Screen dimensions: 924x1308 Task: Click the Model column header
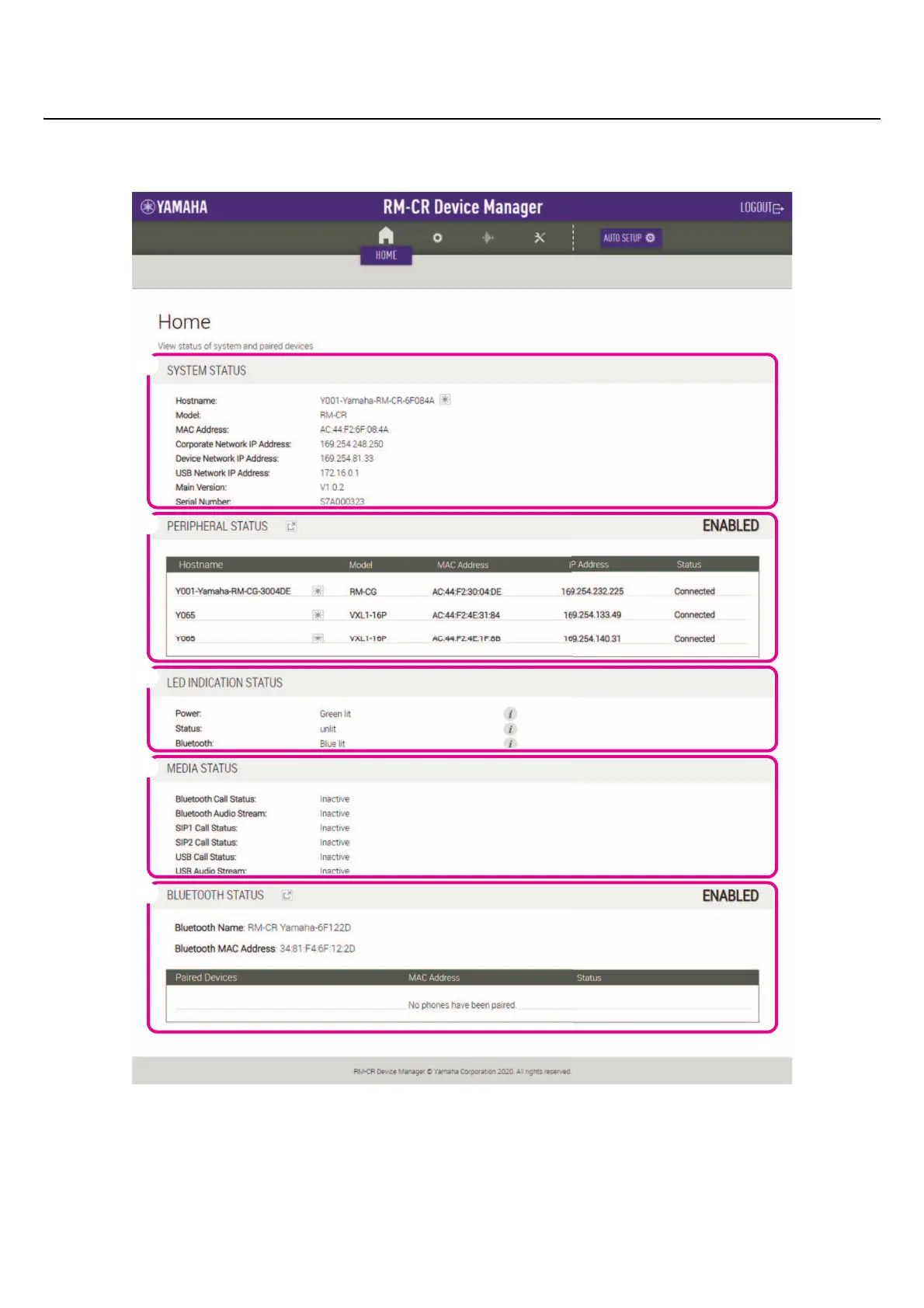[x=361, y=565]
